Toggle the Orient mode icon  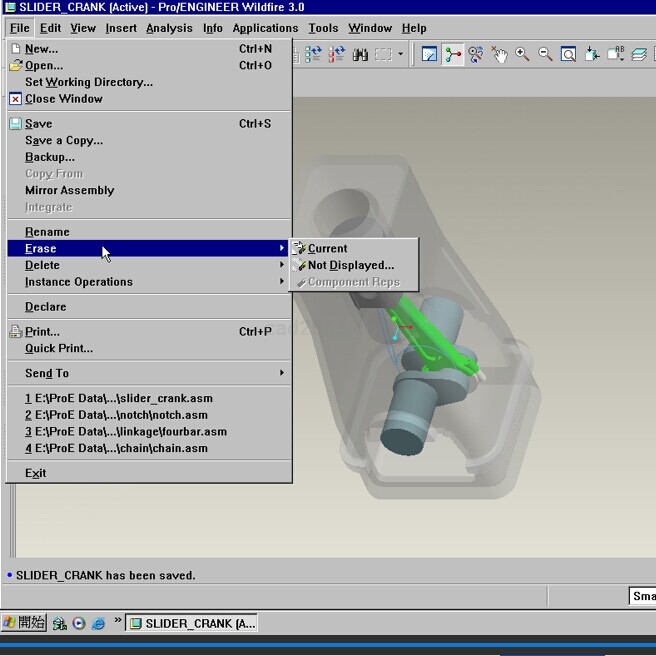476,54
